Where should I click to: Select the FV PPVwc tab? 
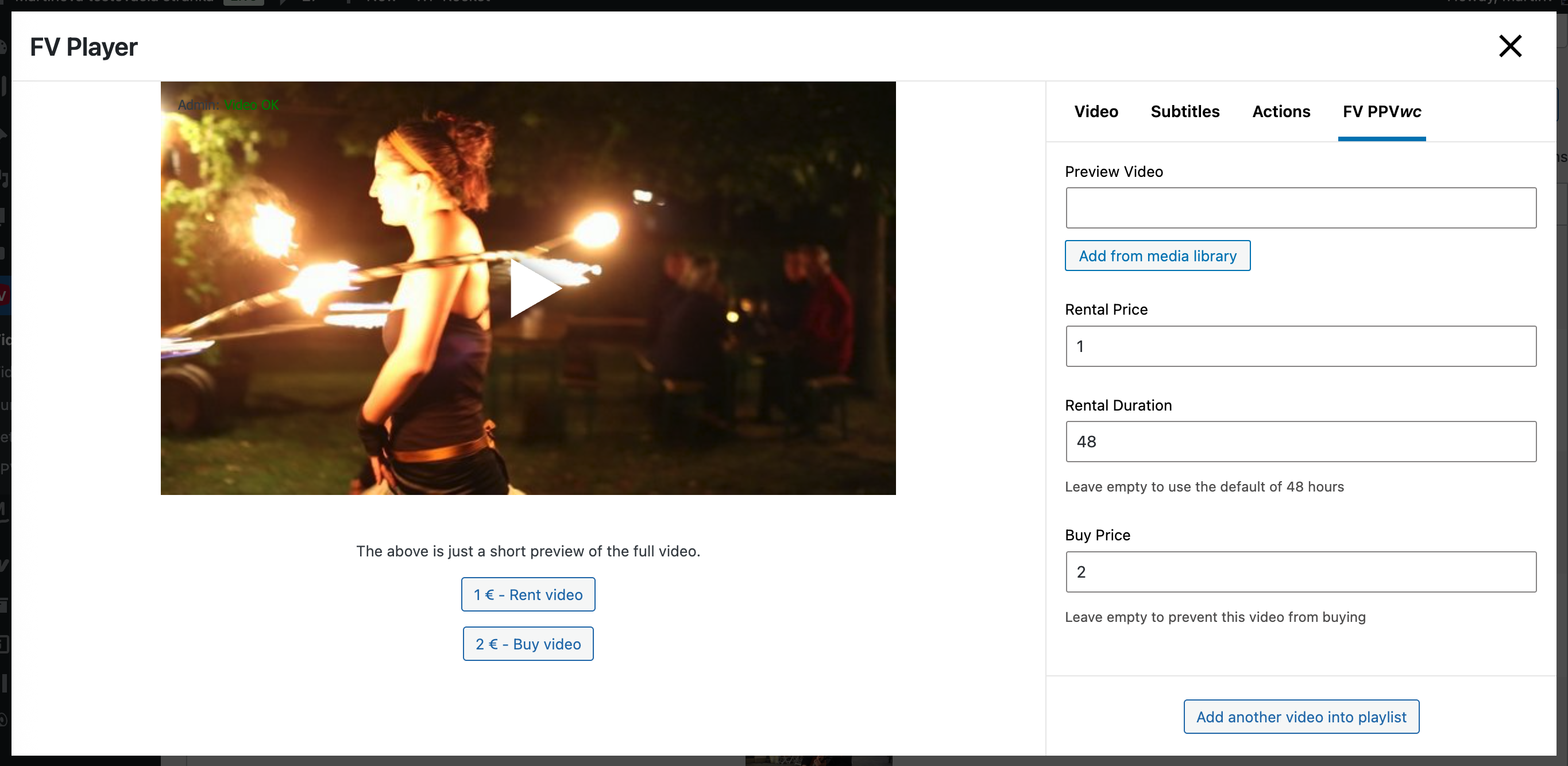click(x=1382, y=111)
